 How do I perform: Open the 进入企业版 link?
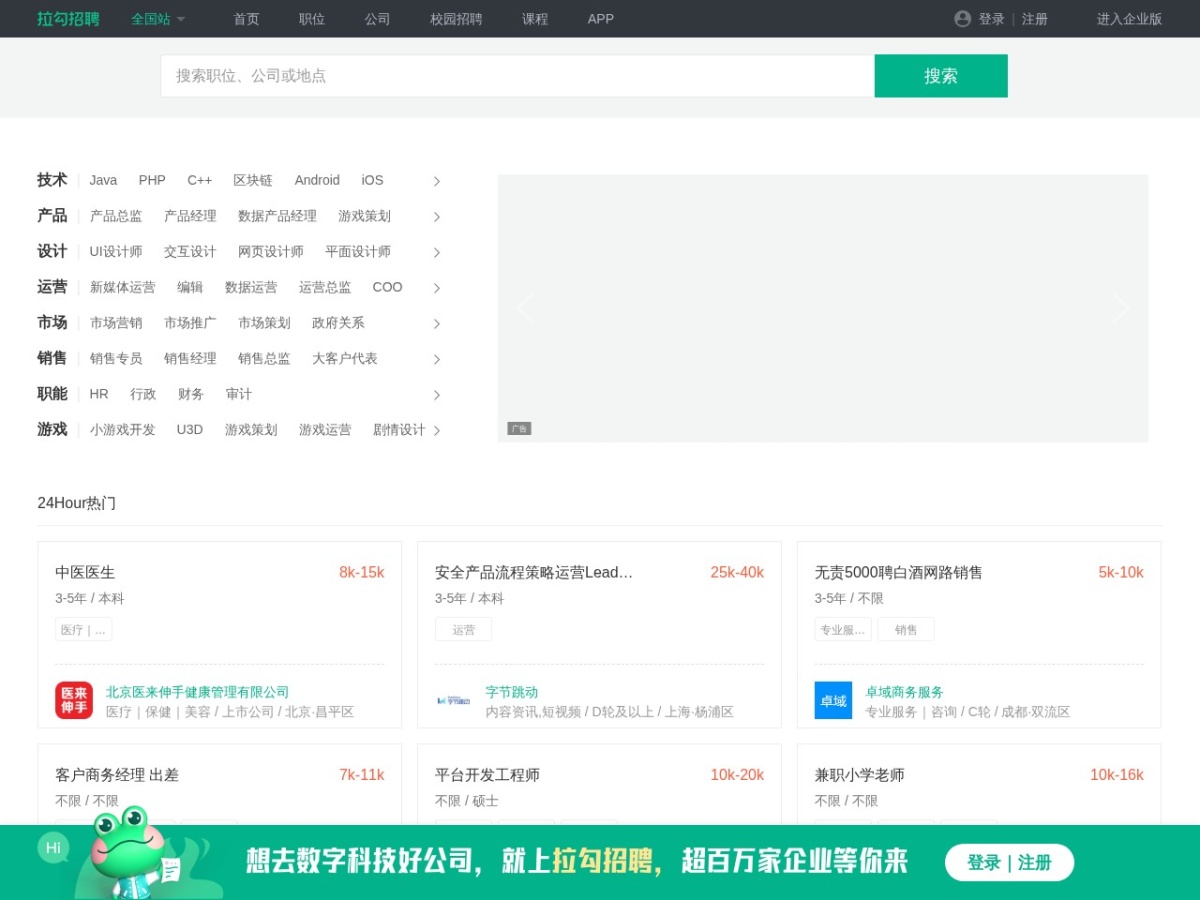click(x=1129, y=19)
